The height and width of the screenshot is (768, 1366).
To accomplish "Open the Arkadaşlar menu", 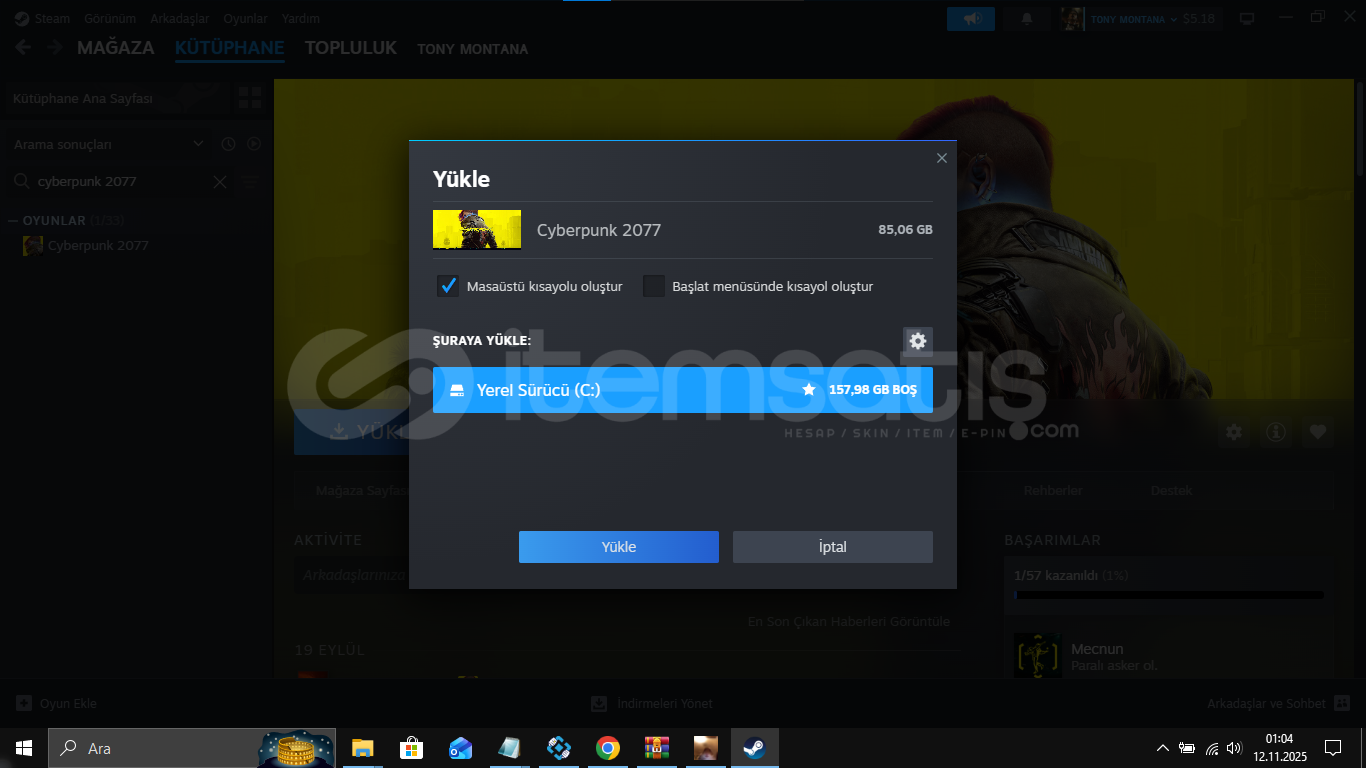I will (x=180, y=18).
